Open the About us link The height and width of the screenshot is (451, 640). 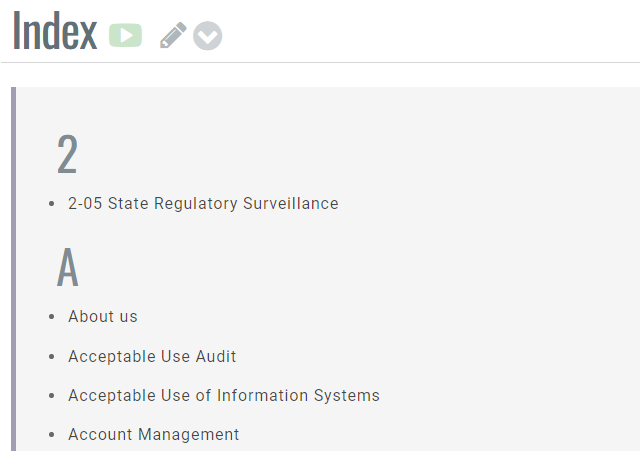tap(103, 316)
